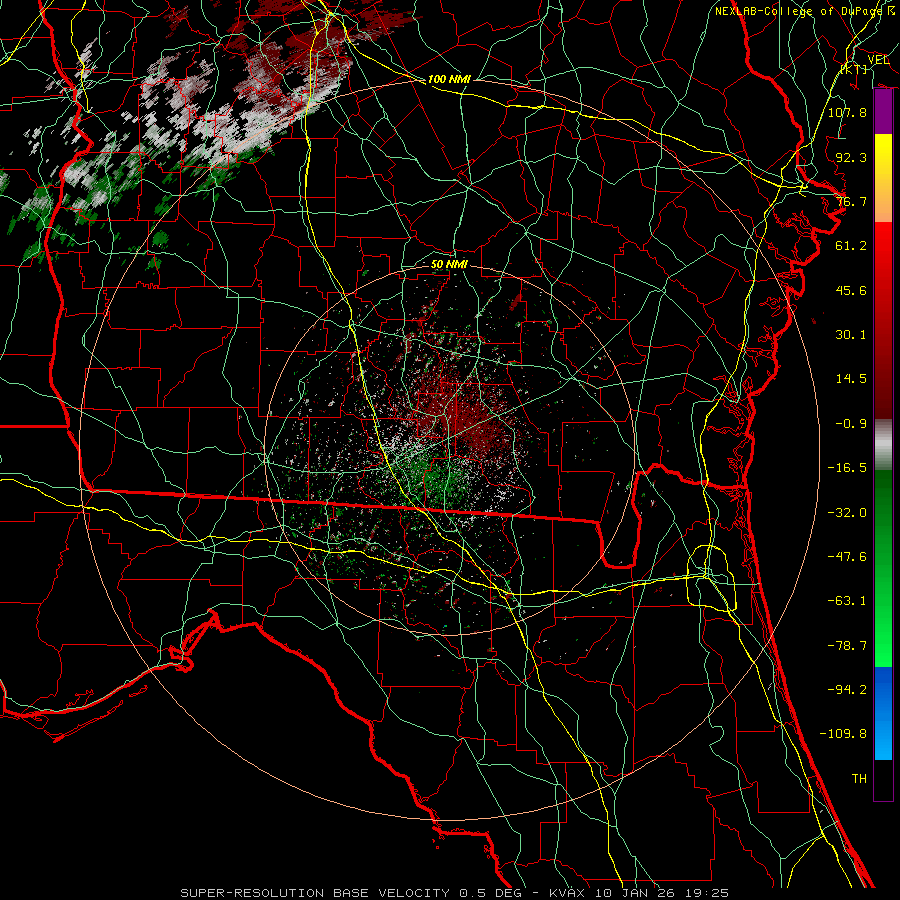This screenshot has width=900, height=900.
Task: Select the 30.1 velocity scale value
Action: [x=851, y=335]
